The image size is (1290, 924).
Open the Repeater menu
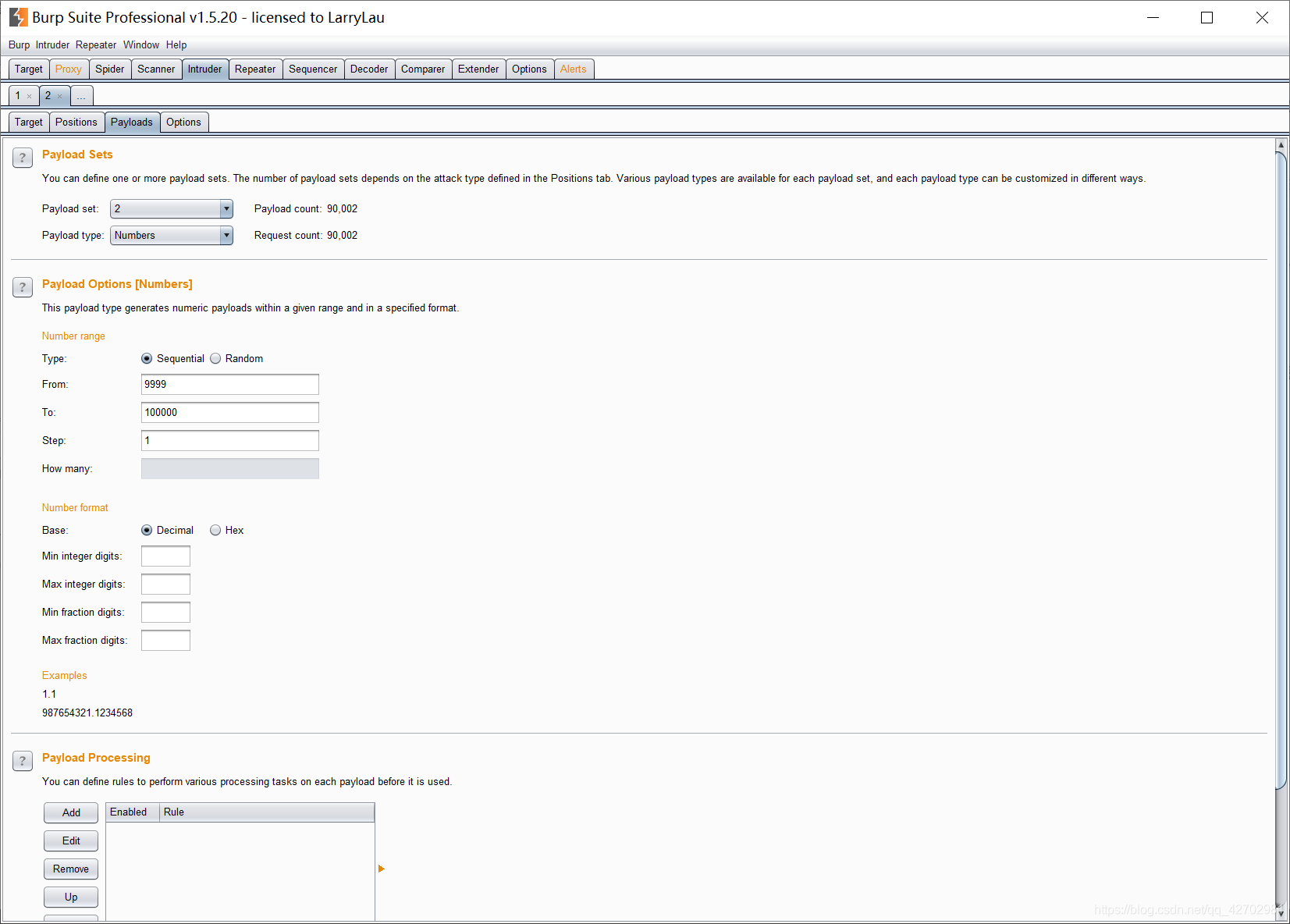(96, 45)
